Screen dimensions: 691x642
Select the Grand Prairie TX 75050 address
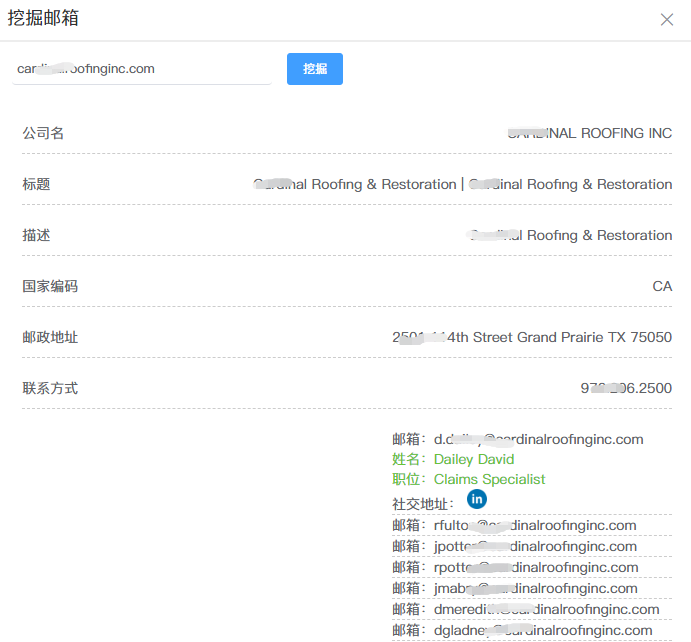point(532,338)
